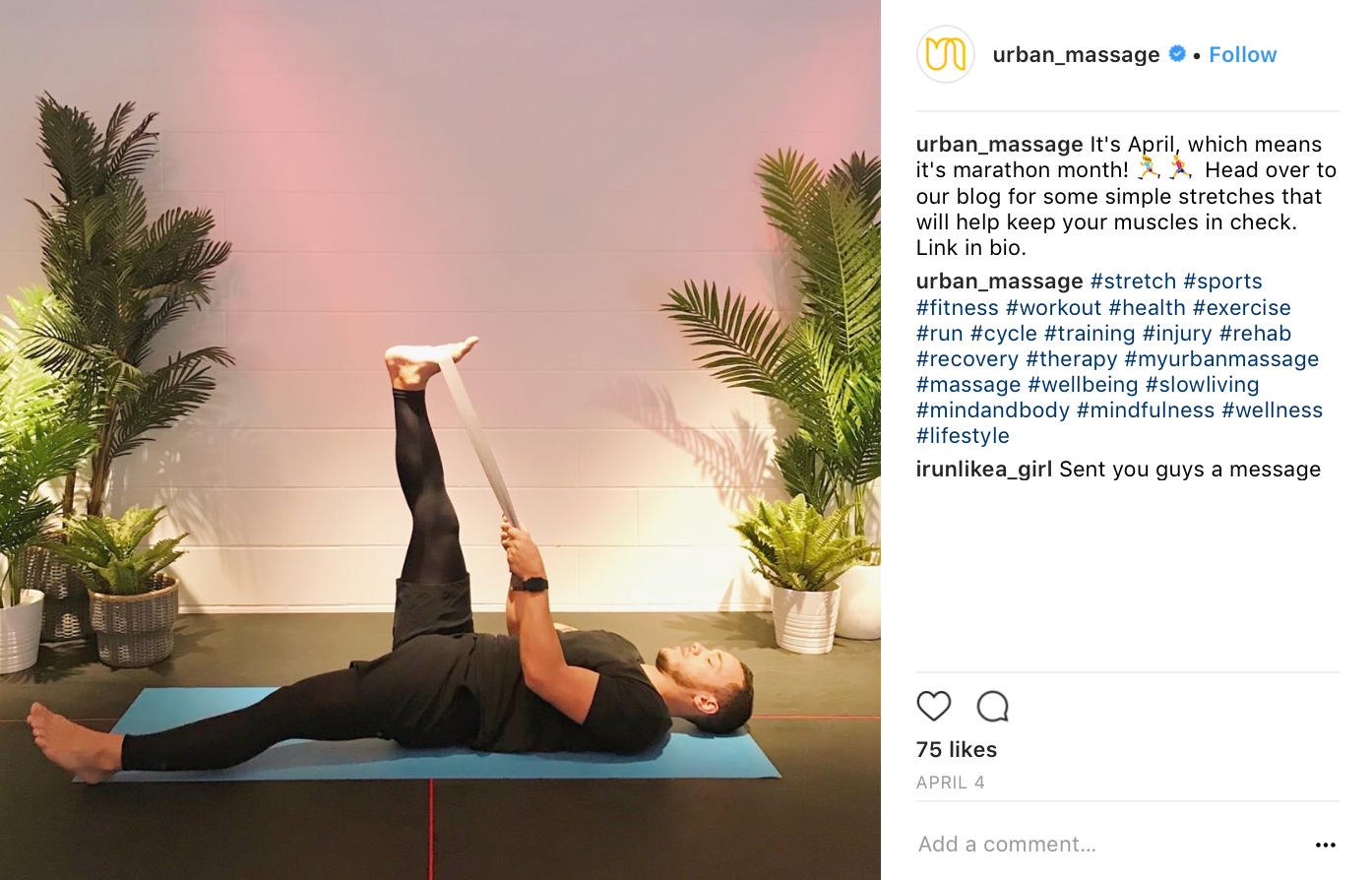This screenshot has width=1372, height=880.
Task: Click the blue verified badge
Action: pyautogui.click(x=1176, y=54)
